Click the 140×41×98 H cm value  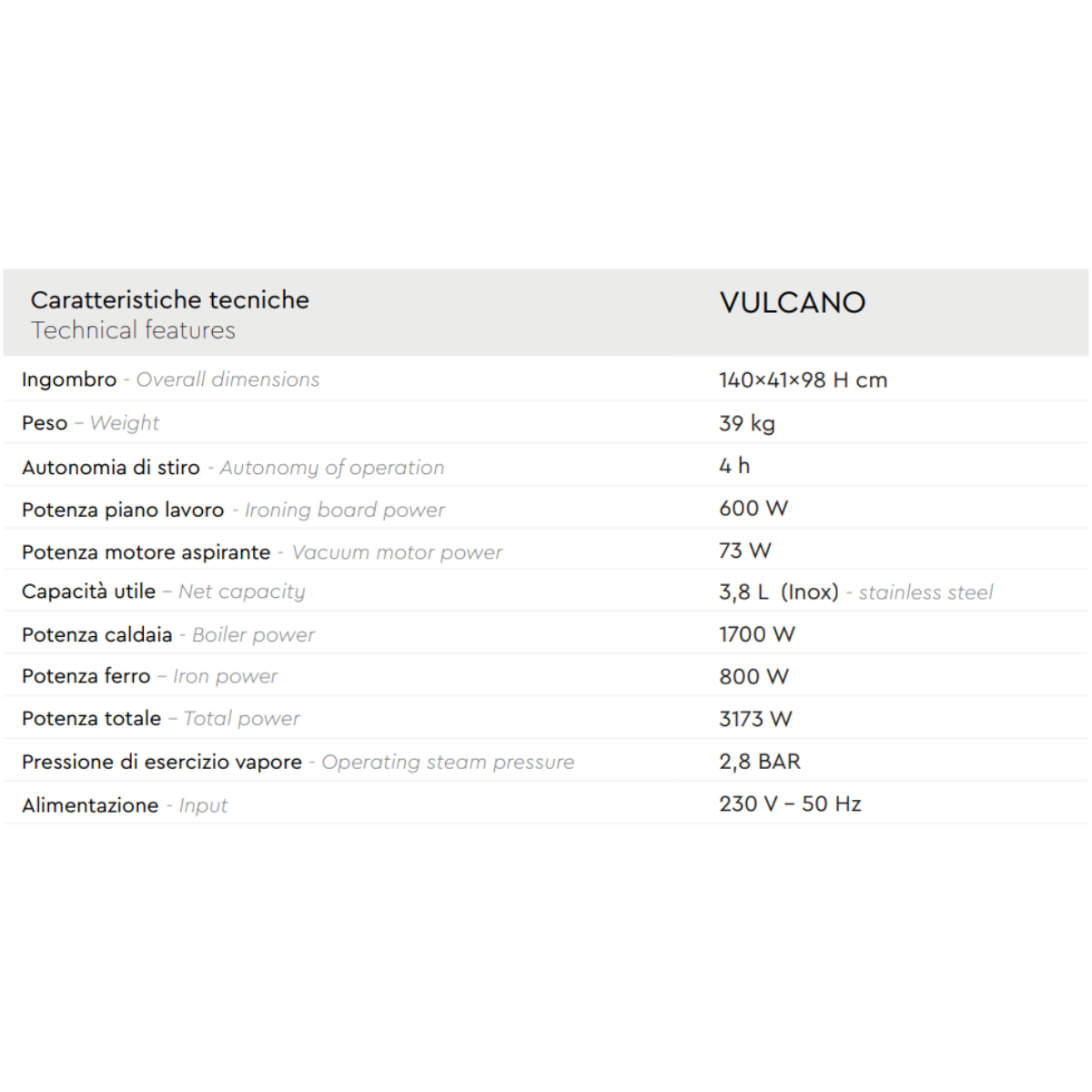(803, 380)
